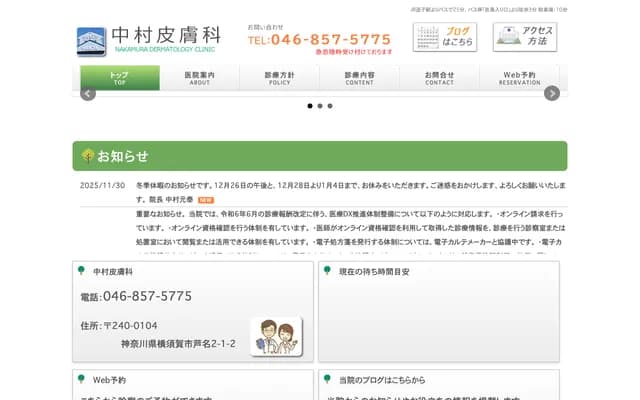640x400 pixels.
Task: Open the access directions button
Action: coord(524,37)
